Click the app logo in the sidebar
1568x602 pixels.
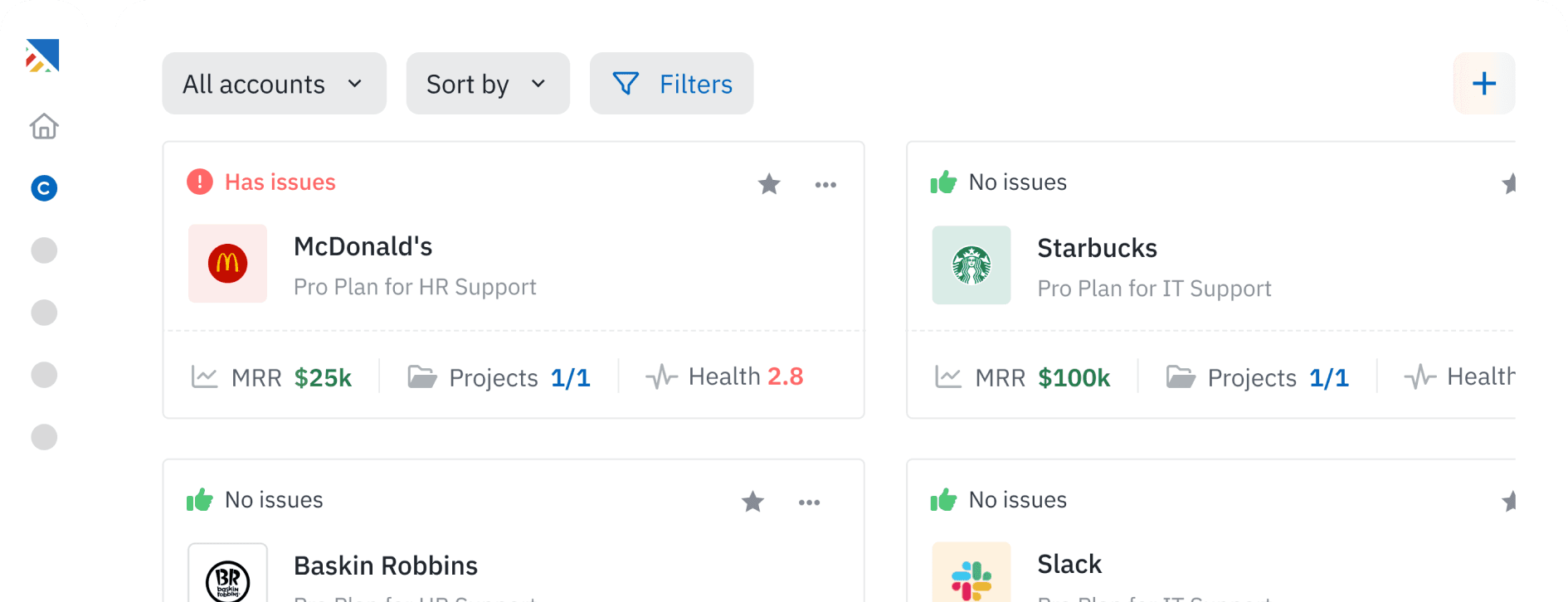42,56
